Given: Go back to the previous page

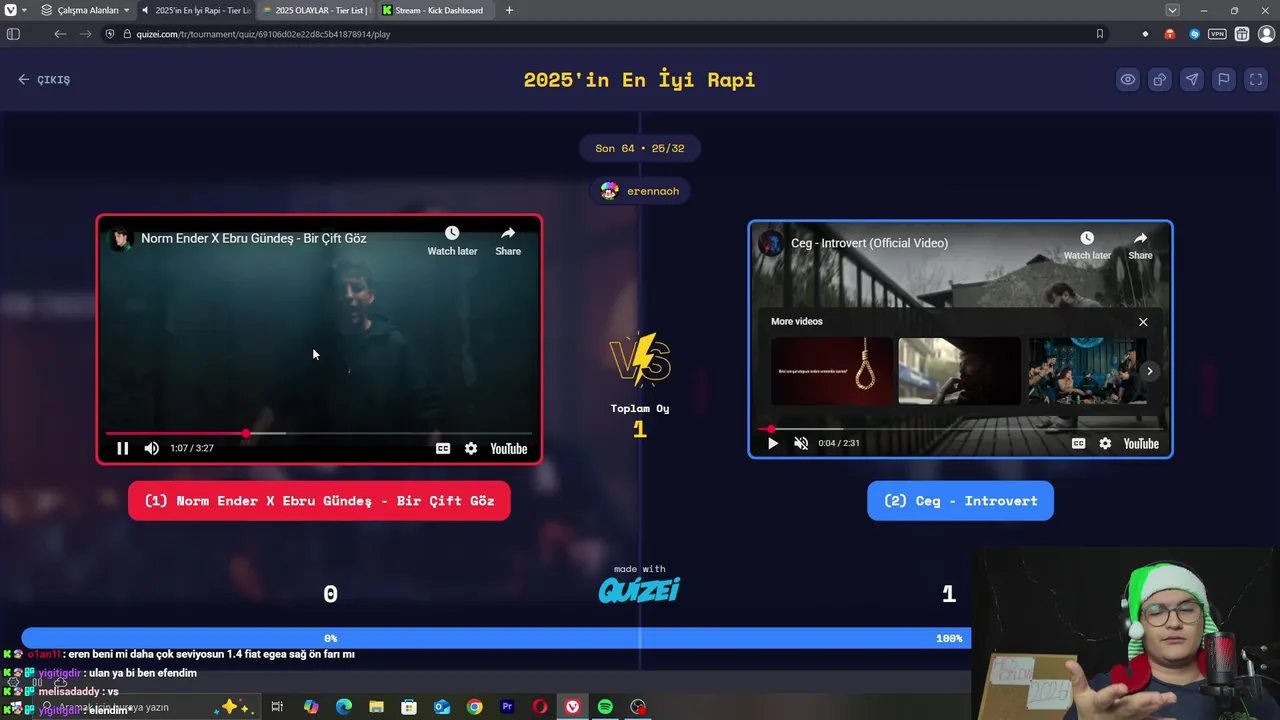Looking at the screenshot, I should click(60, 34).
